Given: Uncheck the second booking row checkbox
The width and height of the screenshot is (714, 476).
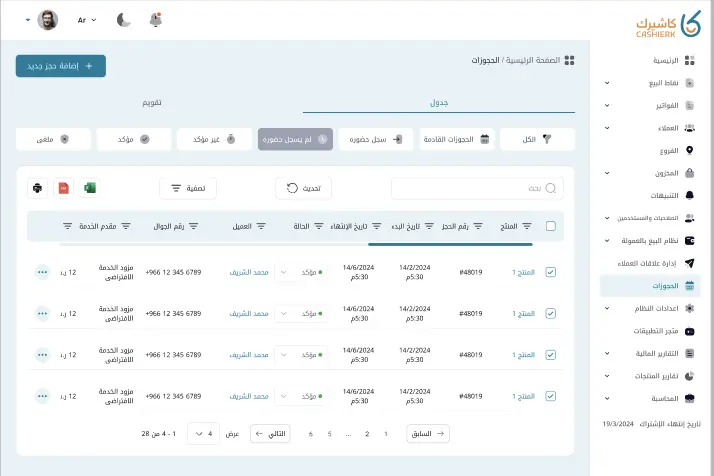Looking at the screenshot, I should (x=551, y=313).
